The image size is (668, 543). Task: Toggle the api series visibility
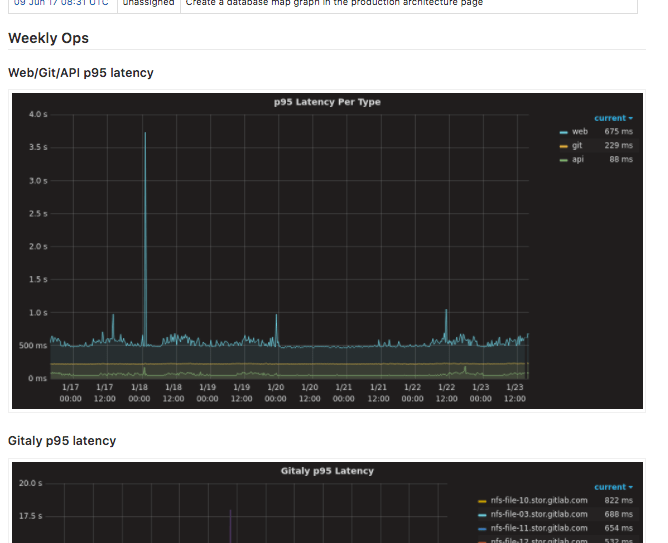577,160
